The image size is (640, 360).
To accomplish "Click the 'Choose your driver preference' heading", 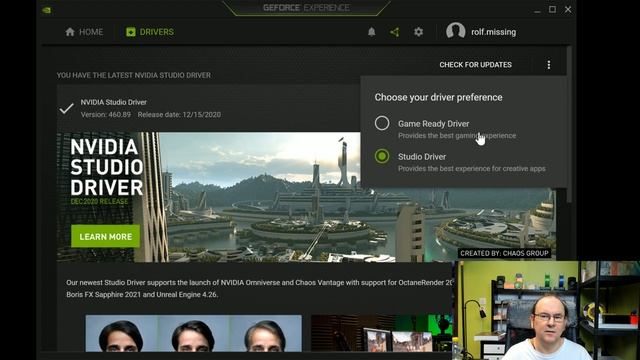I will (x=438, y=97).
